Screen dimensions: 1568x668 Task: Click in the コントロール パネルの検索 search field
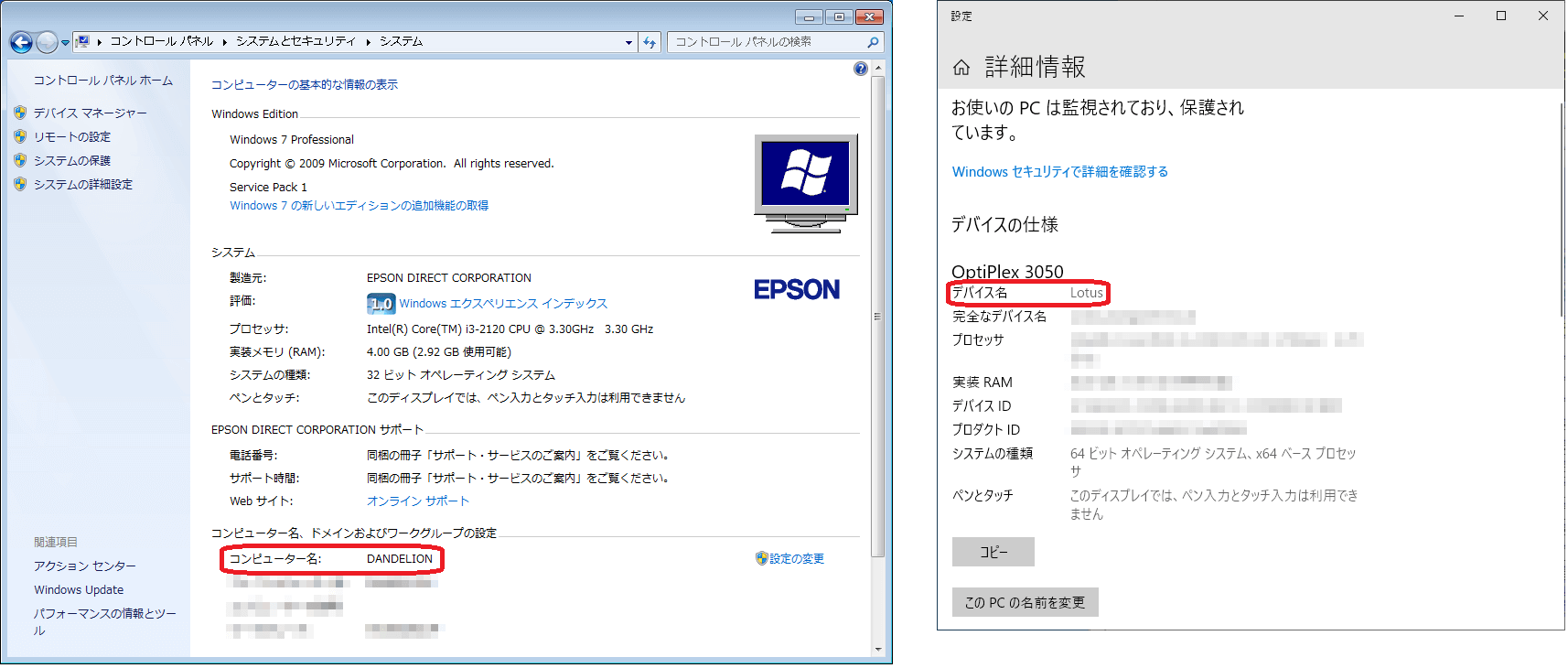(767, 42)
